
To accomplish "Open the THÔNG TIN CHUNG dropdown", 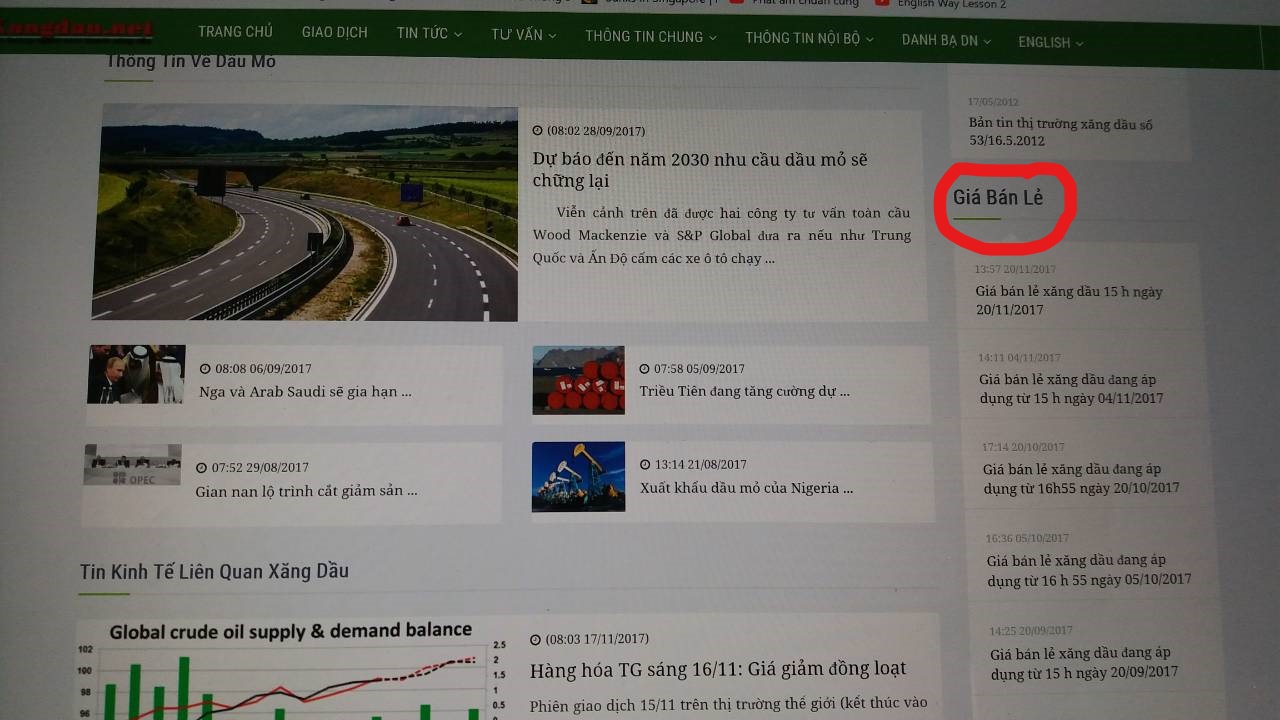I will pos(651,37).
